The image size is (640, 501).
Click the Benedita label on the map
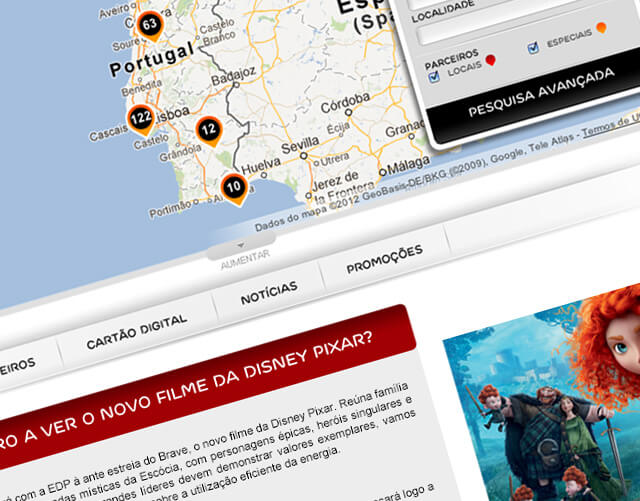click(x=141, y=87)
